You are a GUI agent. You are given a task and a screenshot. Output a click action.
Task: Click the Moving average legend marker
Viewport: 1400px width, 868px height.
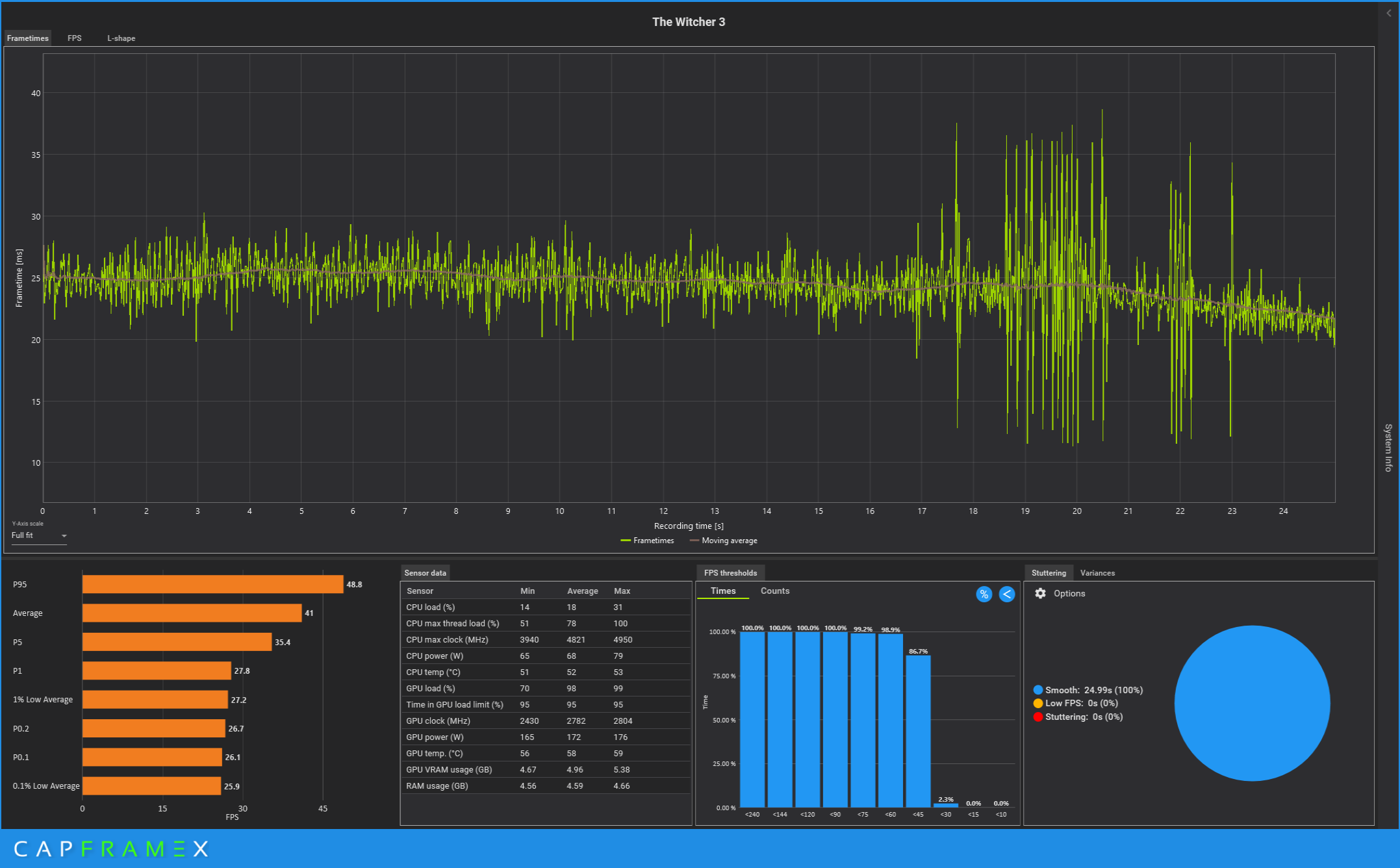pos(694,541)
